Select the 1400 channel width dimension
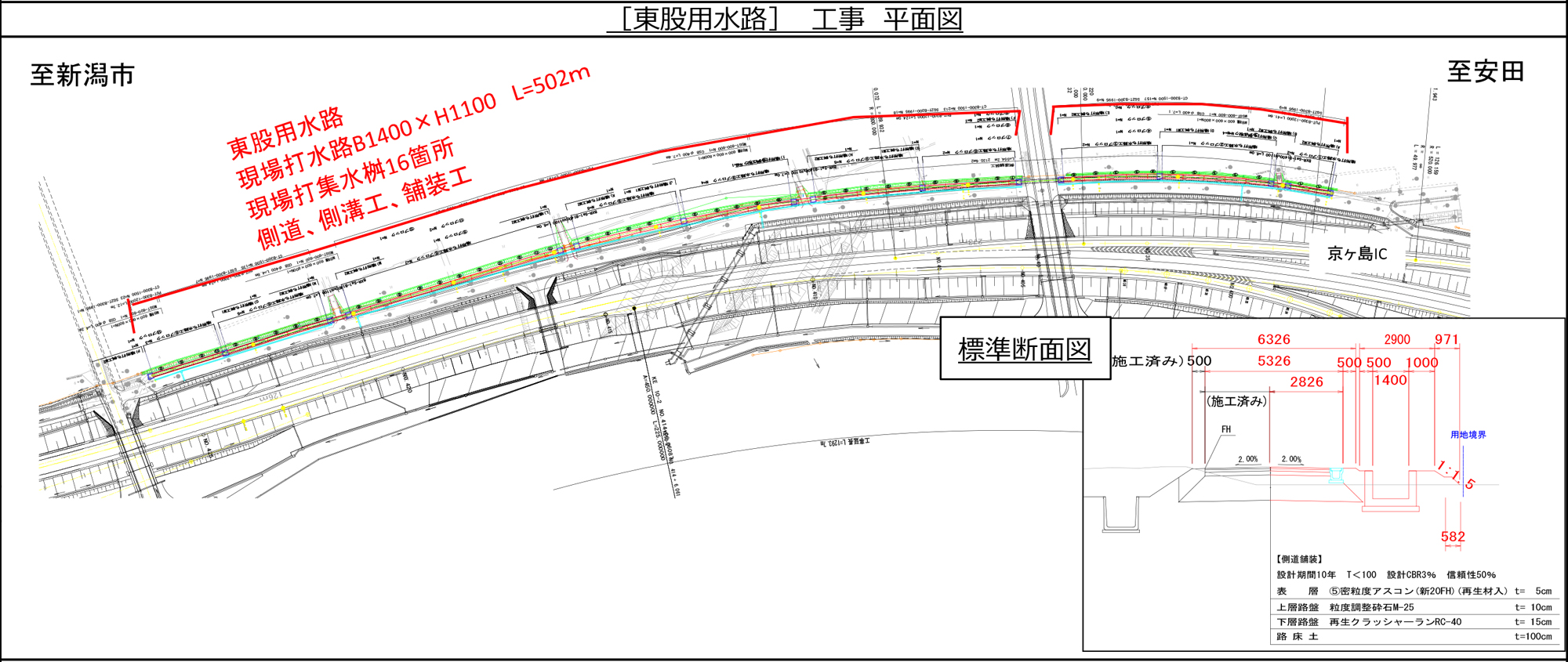The width and height of the screenshot is (1568, 662). (x=1390, y=381)
